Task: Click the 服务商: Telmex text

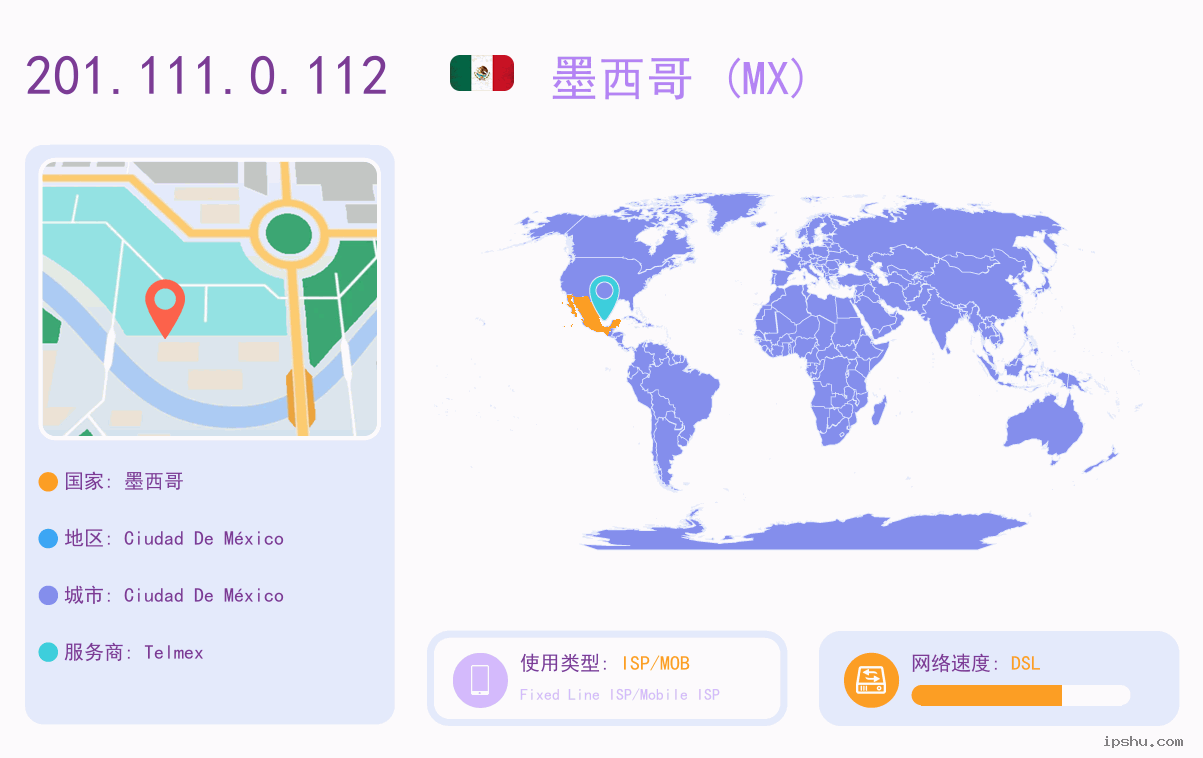Action: pos(134,653)
